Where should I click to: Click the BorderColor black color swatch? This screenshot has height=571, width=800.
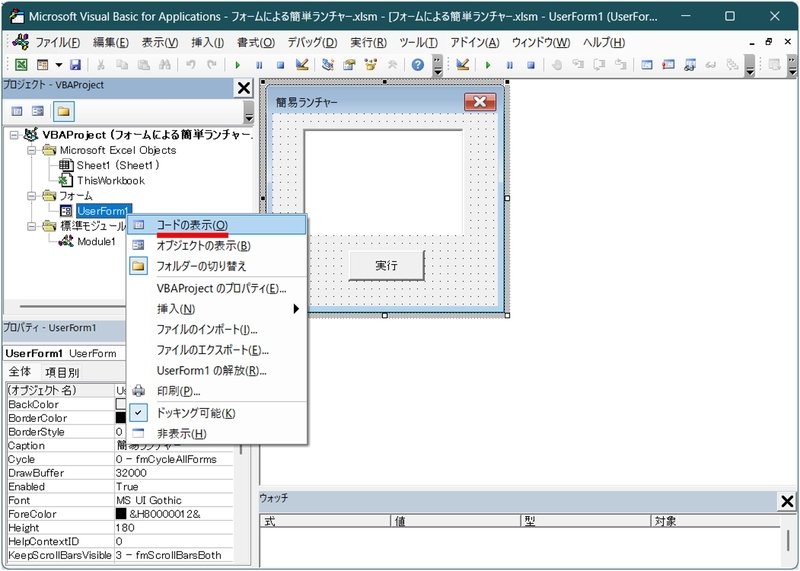click(121, 418)
